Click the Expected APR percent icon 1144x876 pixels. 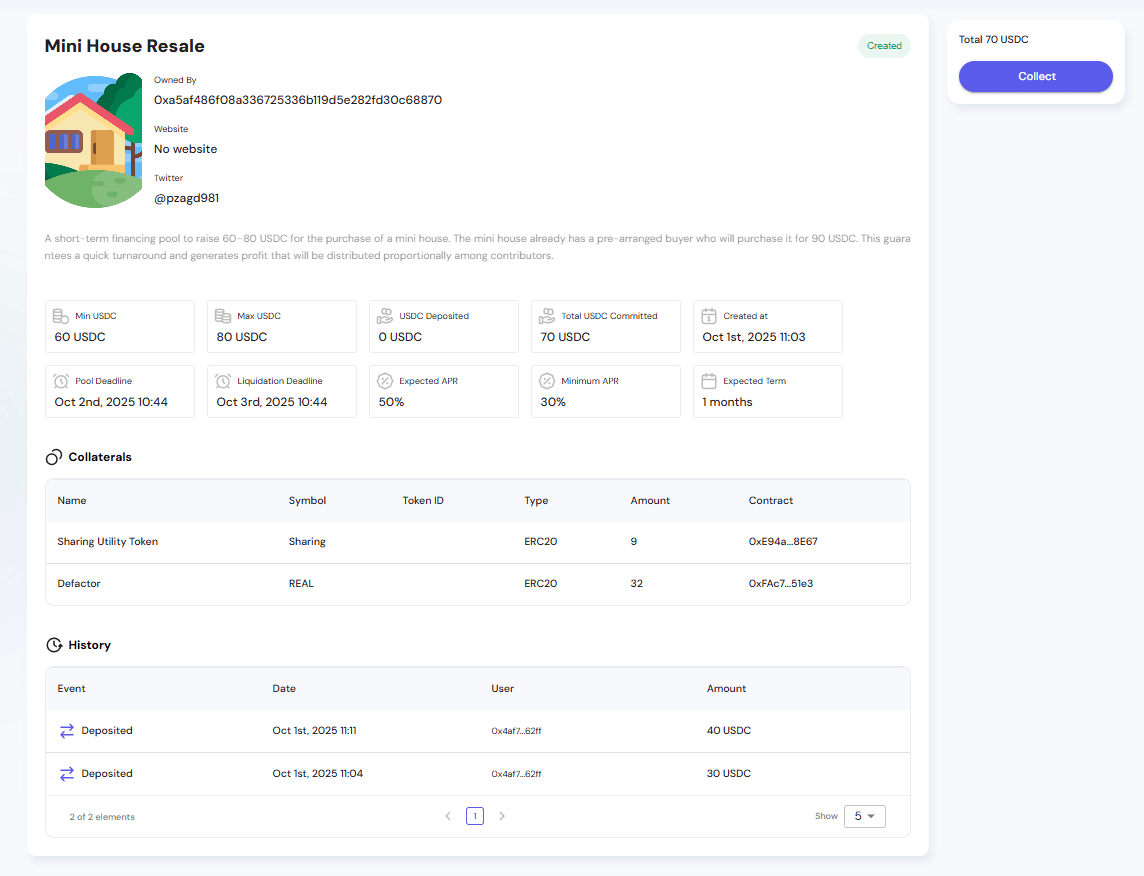[385, 381]
